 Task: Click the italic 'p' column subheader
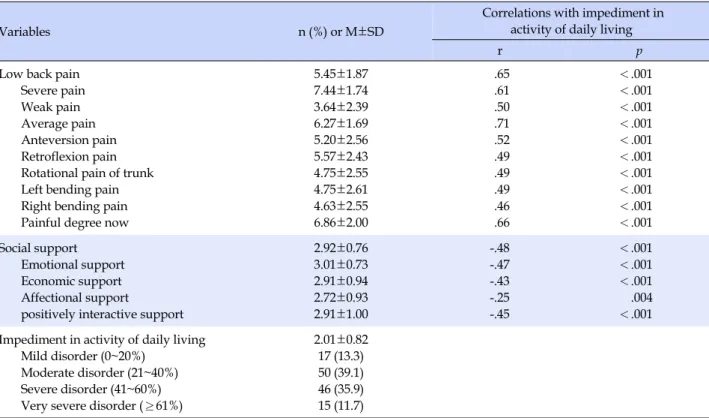pos(639,52)
